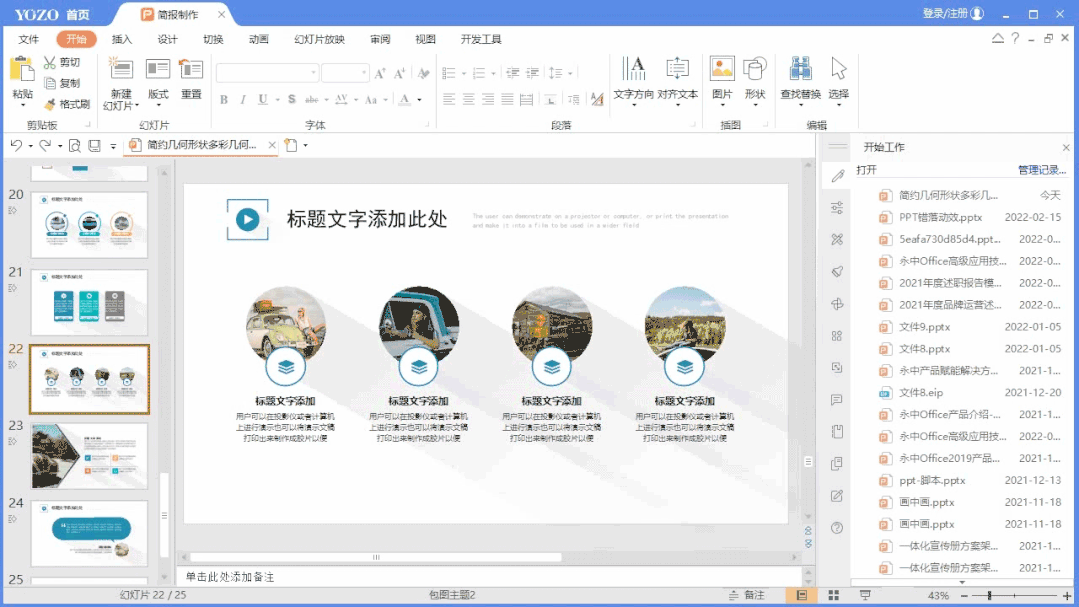Image resolution: width=1079 pixels, height=607 pixels.
Task: Switch to slide sorter grid view
Action: [833, 595]
